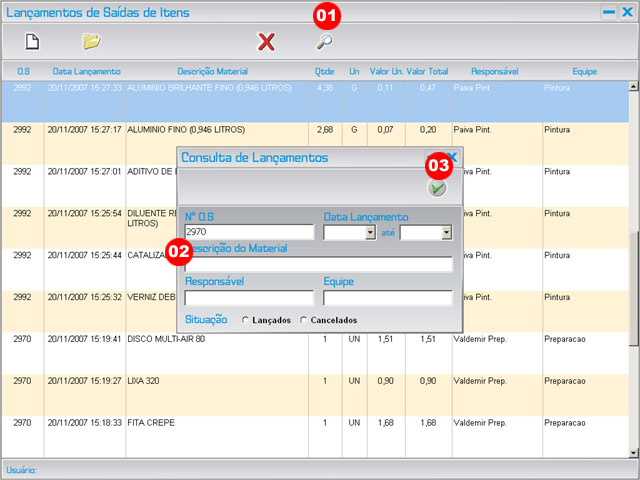The image size is (640, 480).
Task: Click the Equipe column header
Action: [584, 72]
